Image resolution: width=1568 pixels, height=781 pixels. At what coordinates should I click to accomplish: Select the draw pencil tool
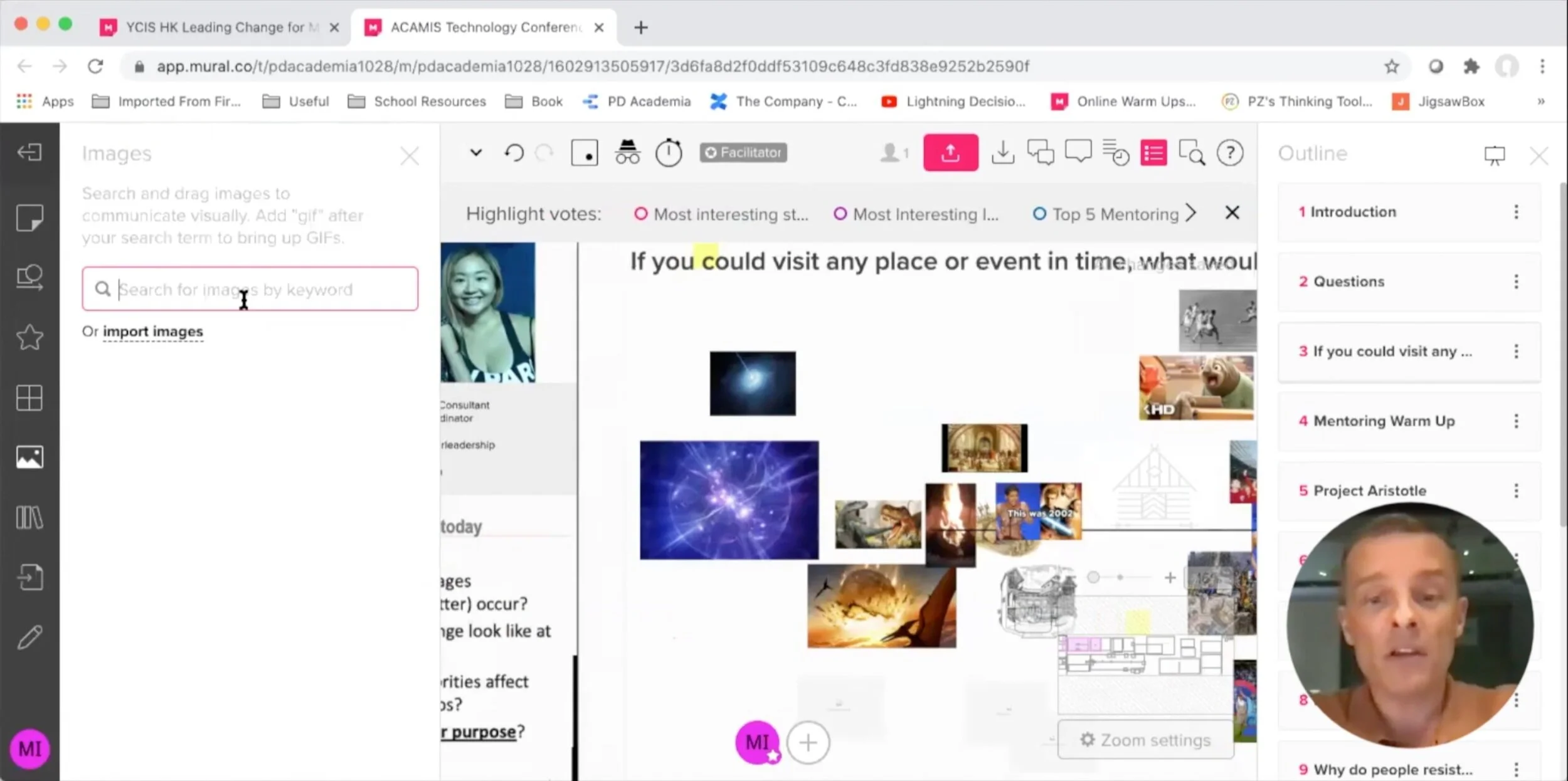[29, 637]
